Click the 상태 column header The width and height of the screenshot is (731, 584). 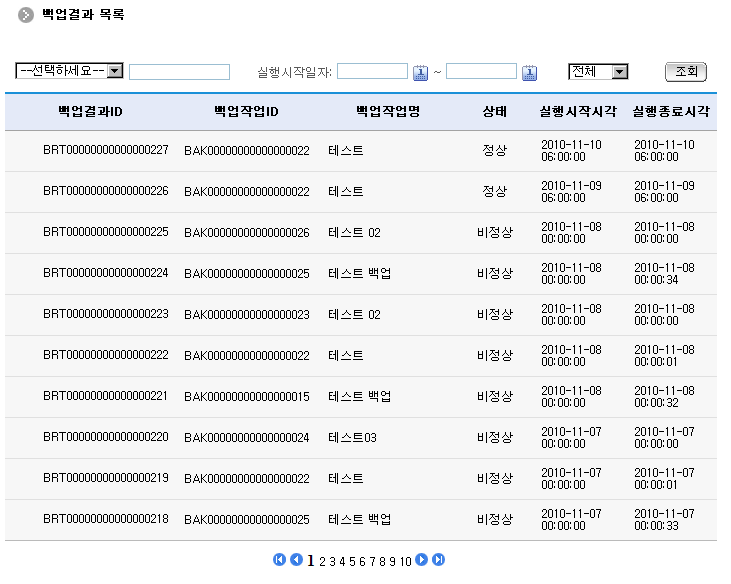click(494, 111)
